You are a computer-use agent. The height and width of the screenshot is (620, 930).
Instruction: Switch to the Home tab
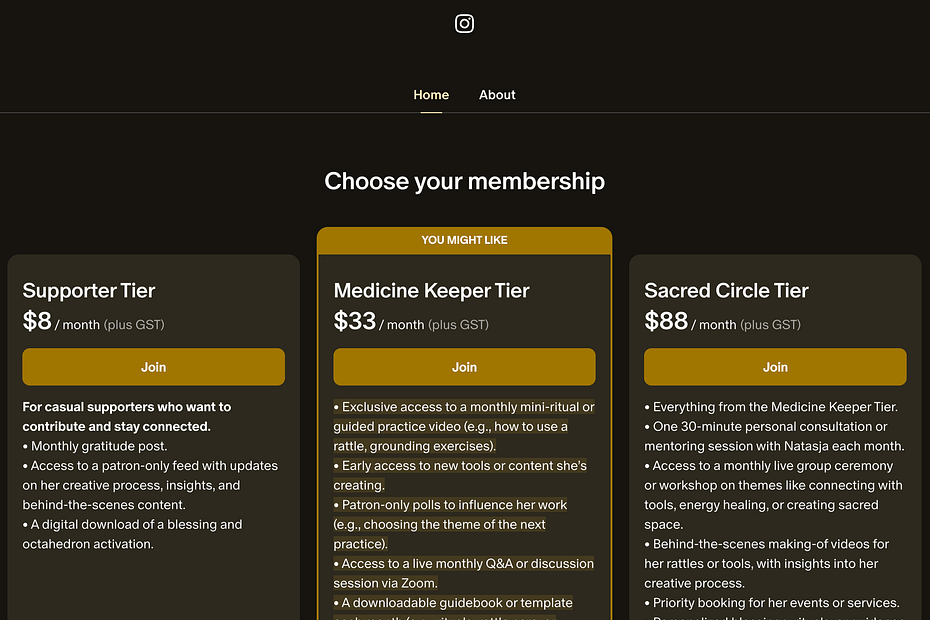point(431,95)
